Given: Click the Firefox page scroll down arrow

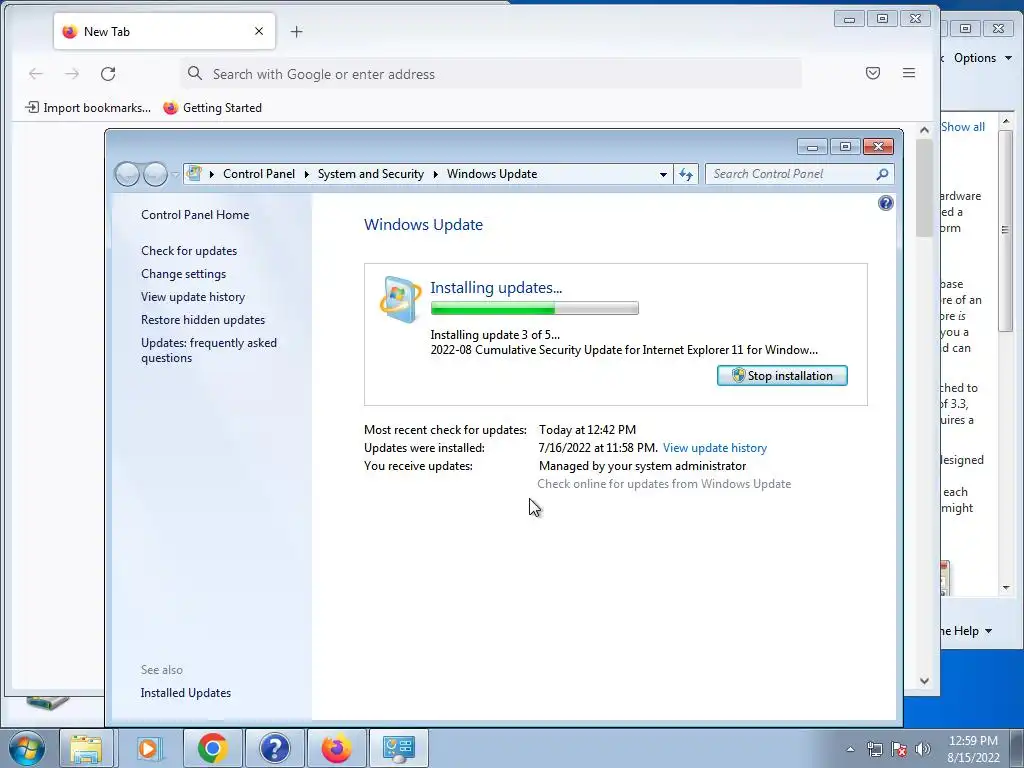Looking at the screenshot, I should tap(924, 680).
